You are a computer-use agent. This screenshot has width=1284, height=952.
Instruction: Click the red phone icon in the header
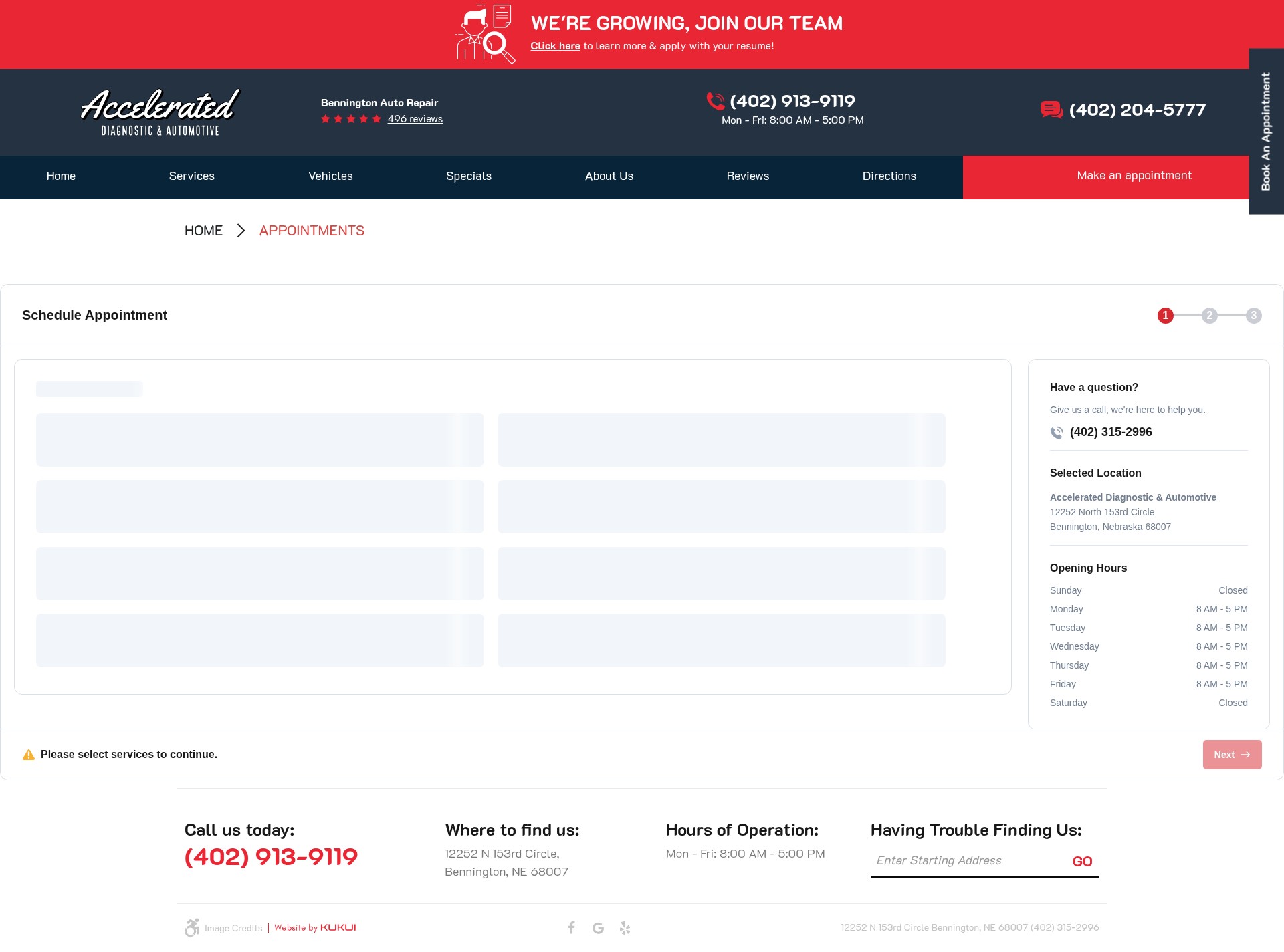pos(716,101)
